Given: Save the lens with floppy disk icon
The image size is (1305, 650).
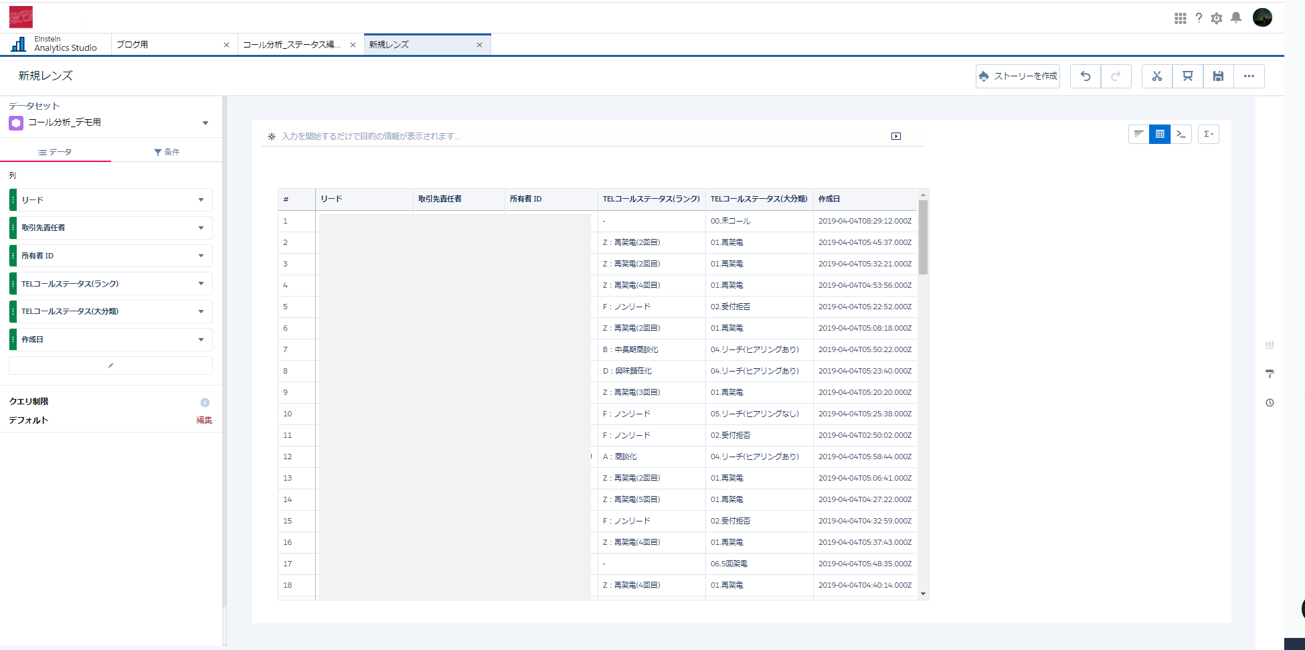Looking at the screenshot, I should (x=1218, y=76).
